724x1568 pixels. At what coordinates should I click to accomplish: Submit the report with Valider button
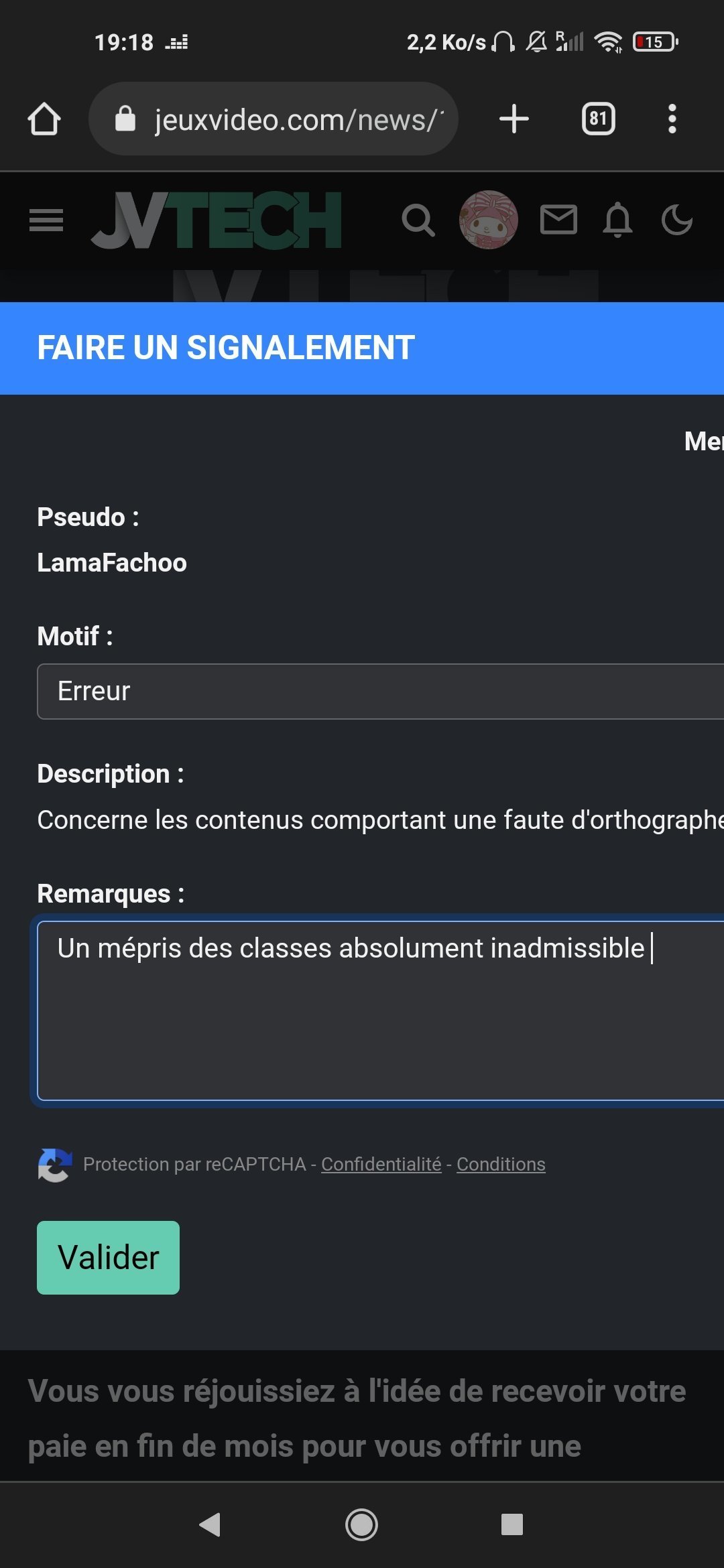(x=108, y=1258)
